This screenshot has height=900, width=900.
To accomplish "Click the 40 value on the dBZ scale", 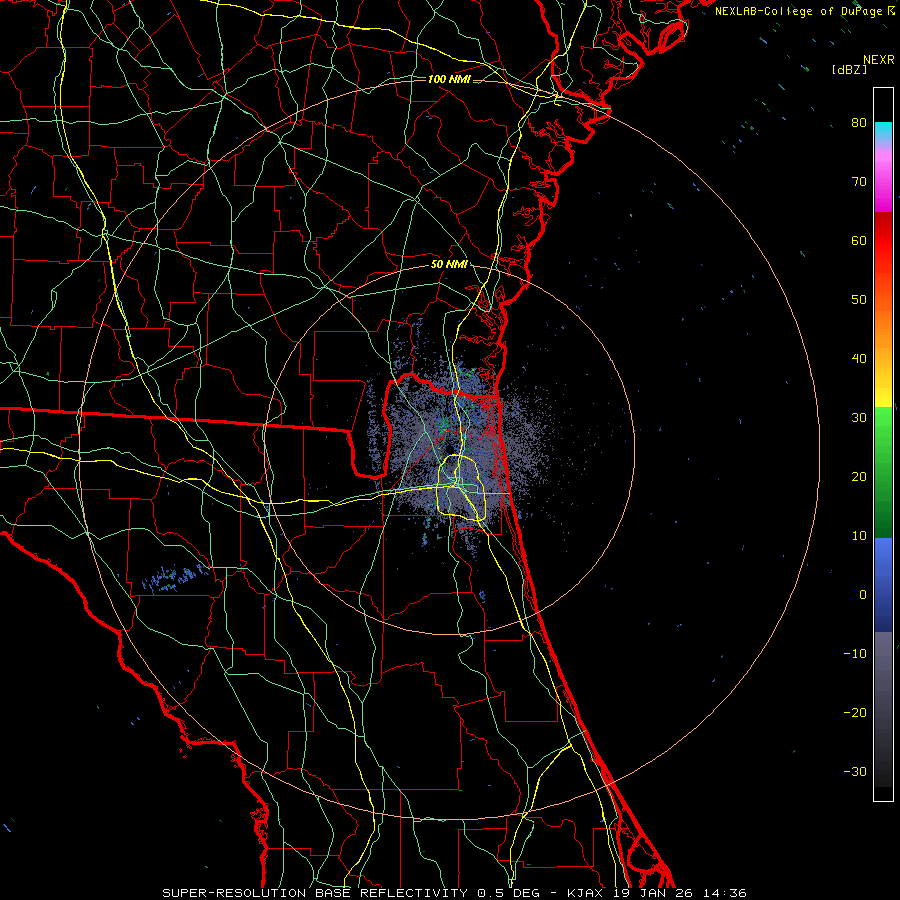I will coord(859,359).
